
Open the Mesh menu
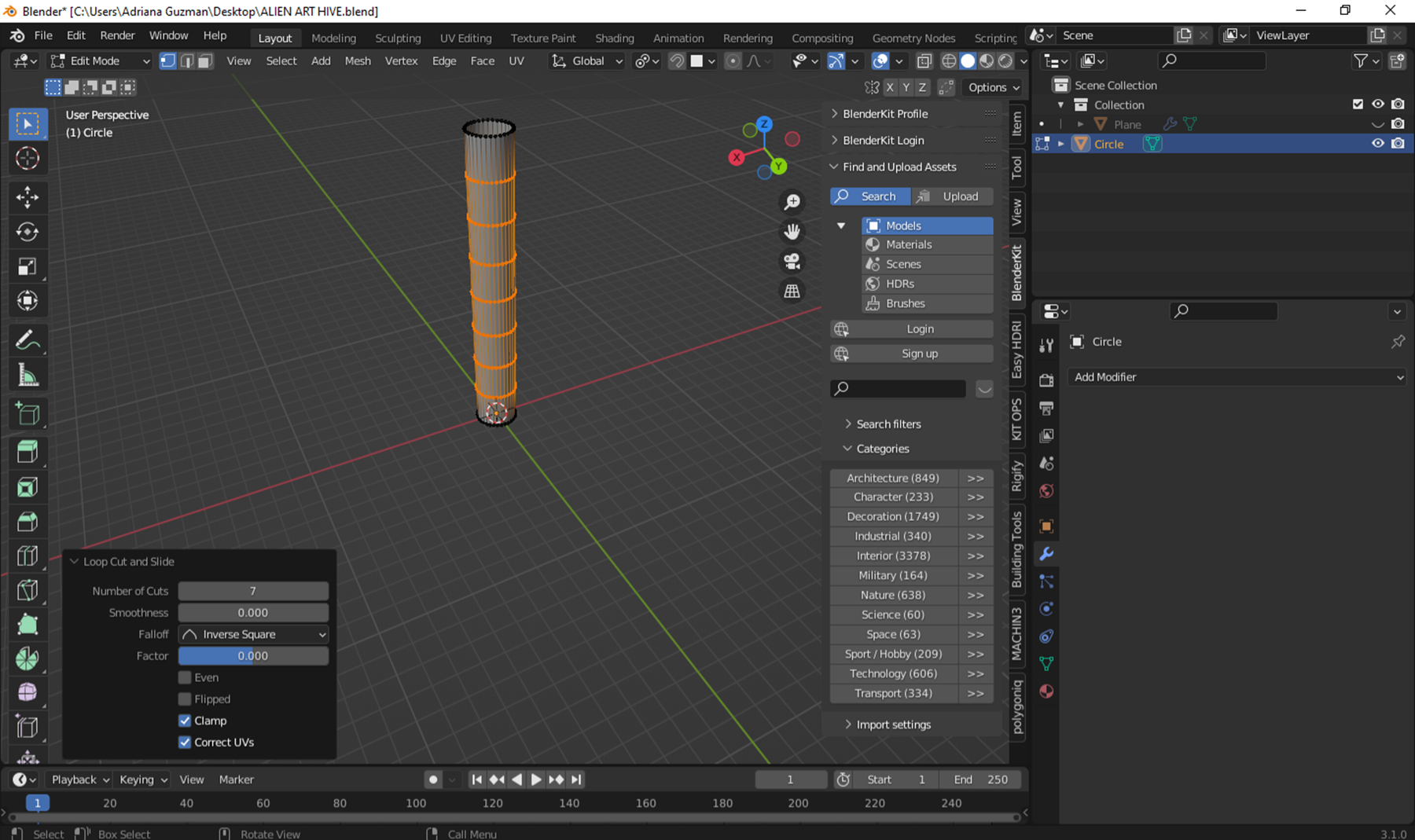click(x=358, y=61)
